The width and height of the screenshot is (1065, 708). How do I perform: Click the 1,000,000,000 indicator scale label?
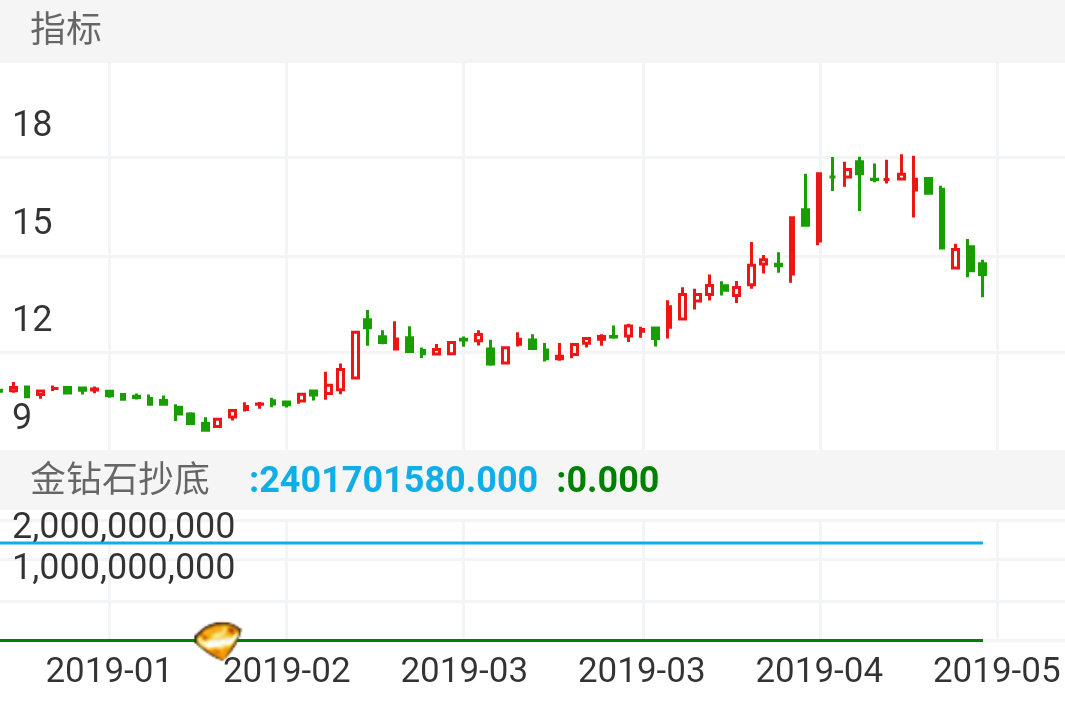coord(124,567)
